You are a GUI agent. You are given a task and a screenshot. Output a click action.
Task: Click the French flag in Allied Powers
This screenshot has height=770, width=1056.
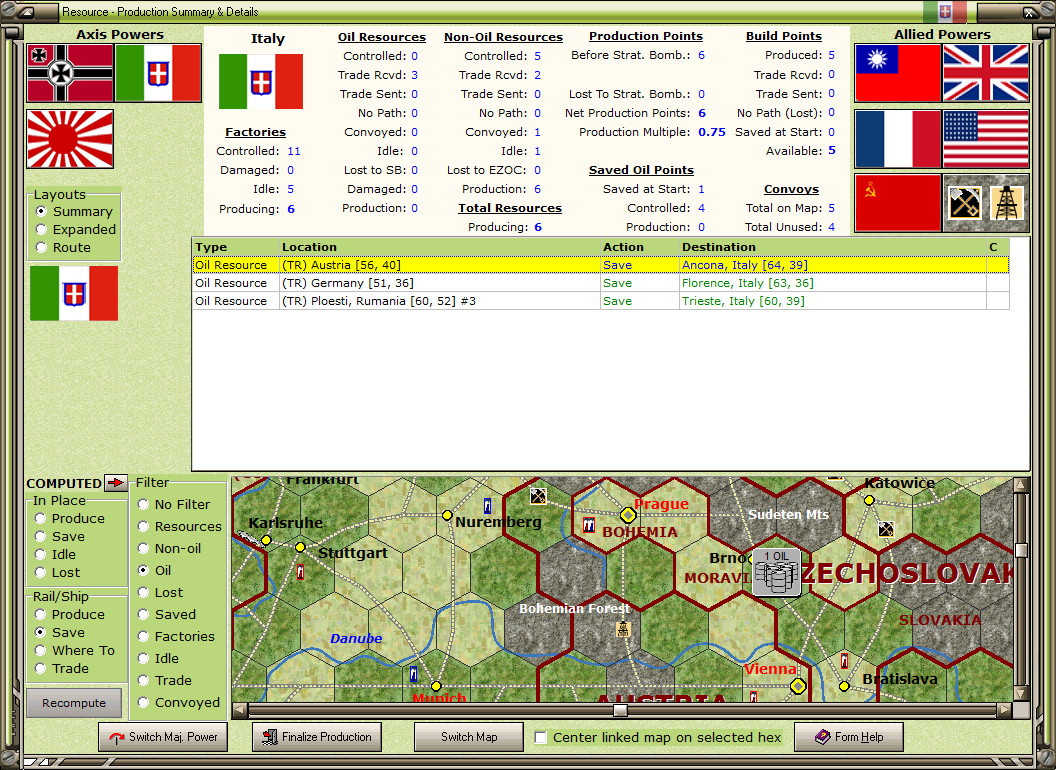pyautogui.click(x=897, y=139)
